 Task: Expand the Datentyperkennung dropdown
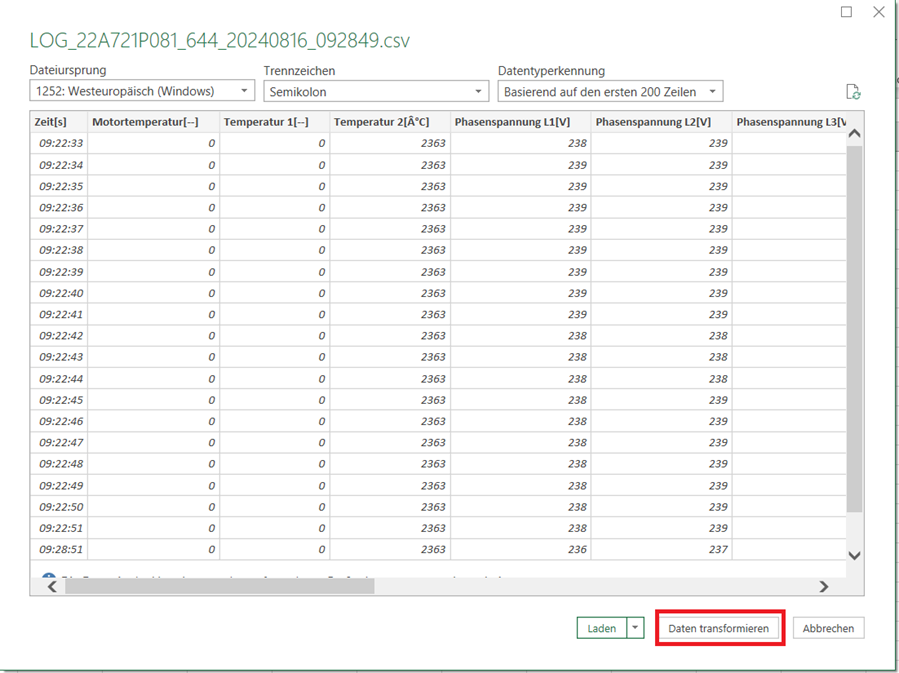coord(610,92)
